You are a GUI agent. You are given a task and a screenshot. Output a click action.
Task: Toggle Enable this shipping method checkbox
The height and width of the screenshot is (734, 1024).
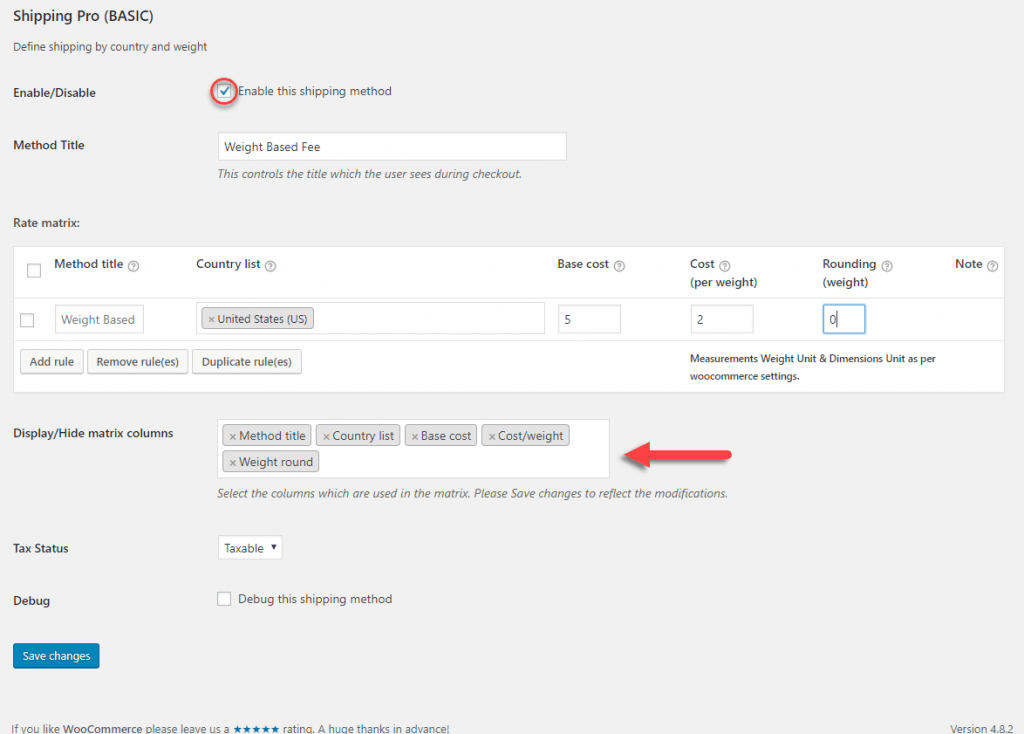click(224, 91)
